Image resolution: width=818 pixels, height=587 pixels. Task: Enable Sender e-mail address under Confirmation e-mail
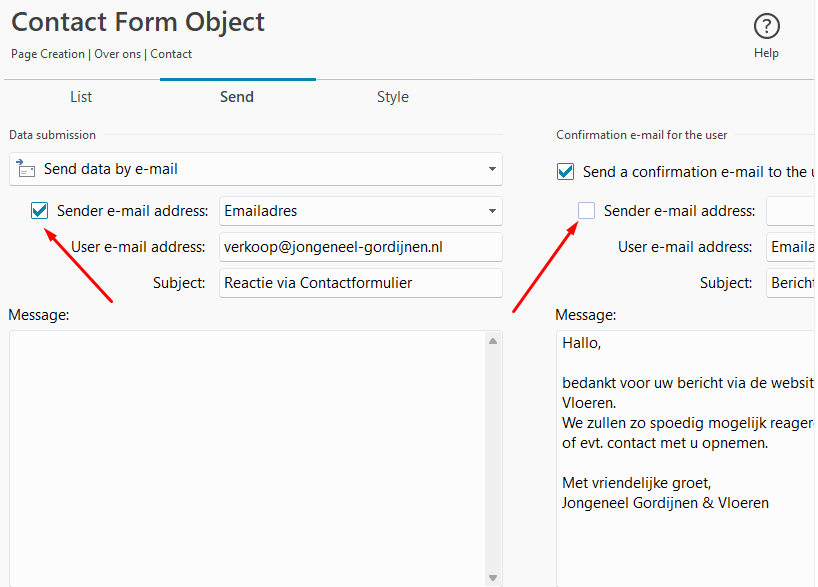tap(587, 211)
